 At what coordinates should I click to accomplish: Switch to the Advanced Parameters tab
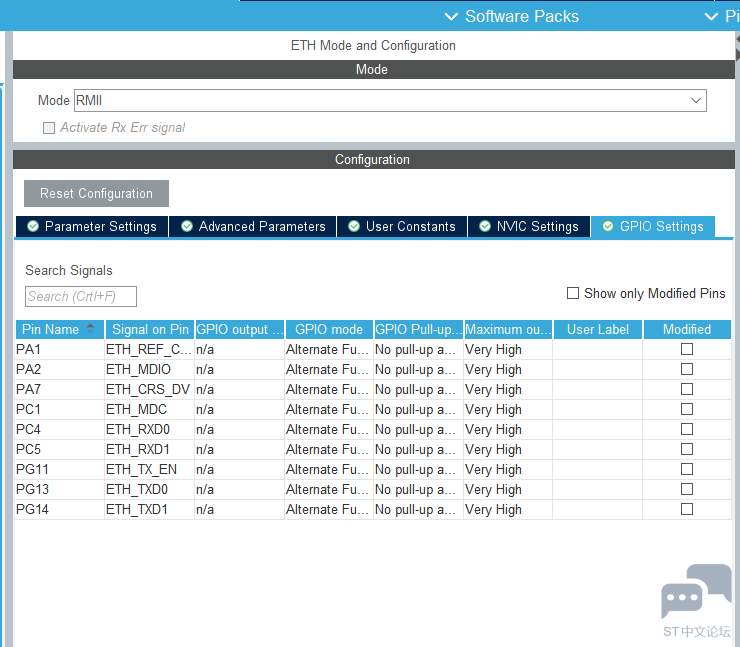[252, 227]
